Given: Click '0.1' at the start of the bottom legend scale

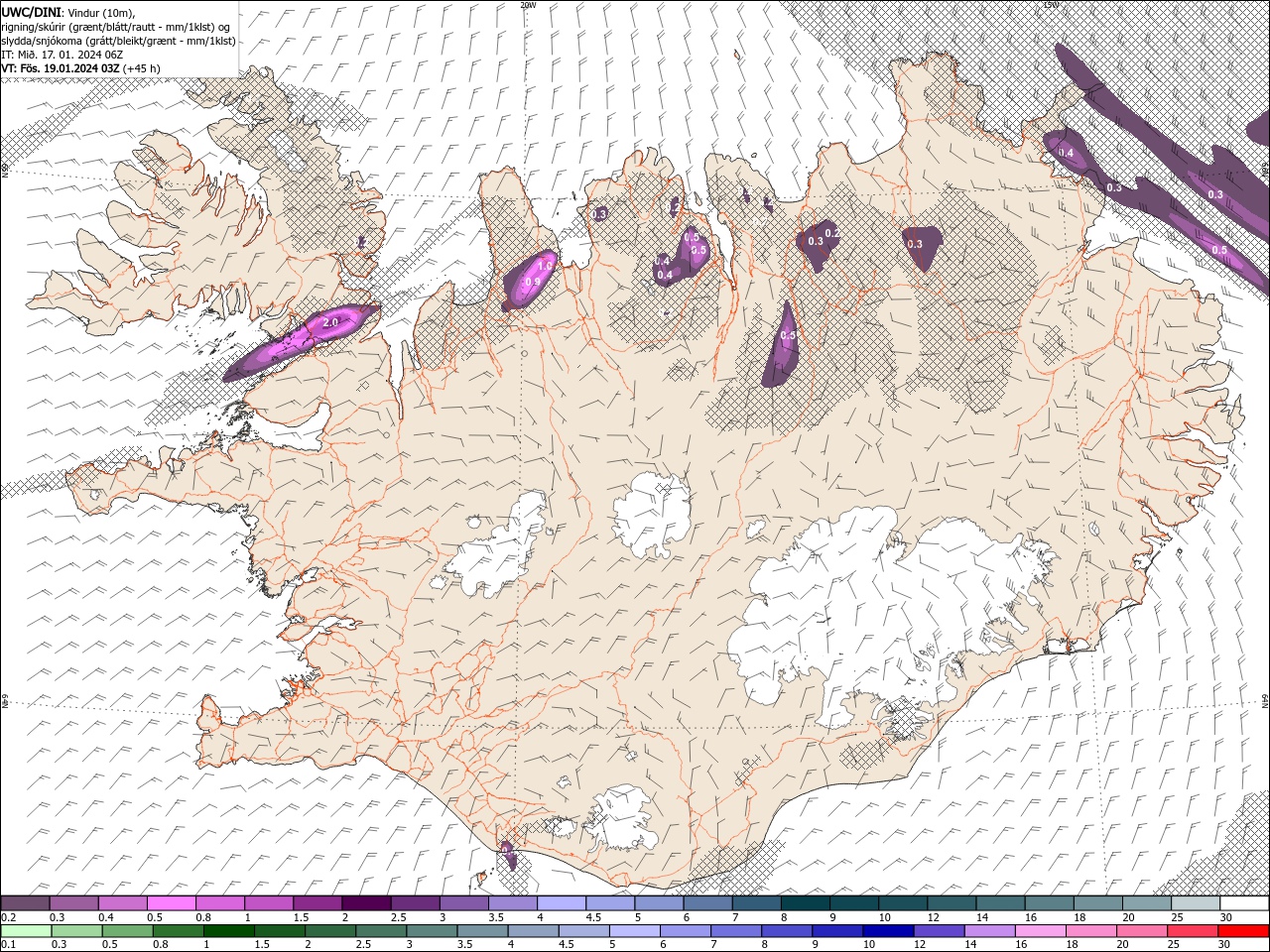Looking at the screenshot, I should [9, 945].
